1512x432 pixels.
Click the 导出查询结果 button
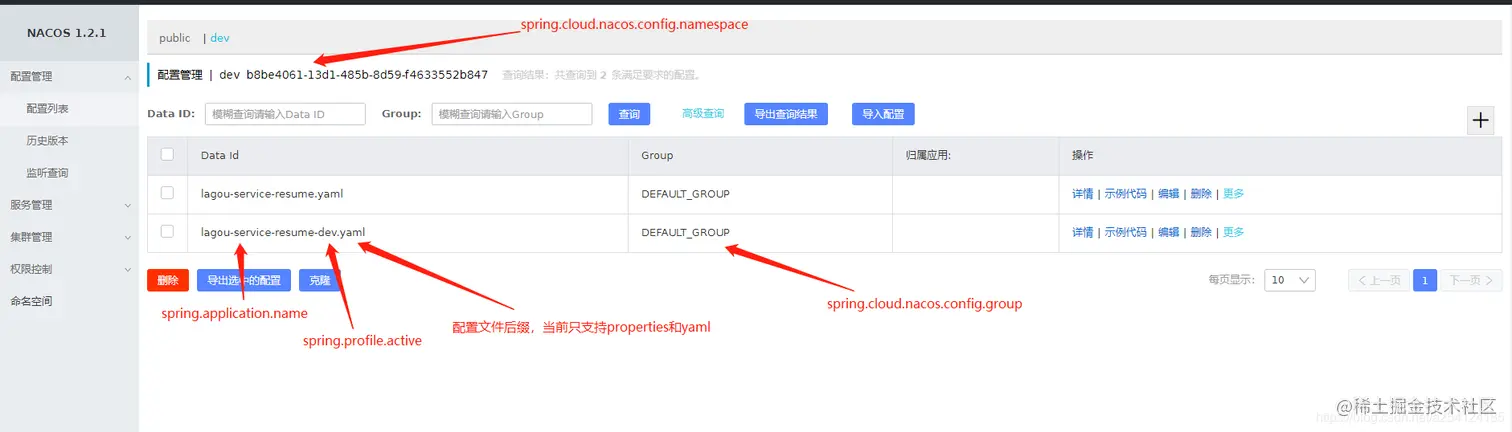pyautogui.click(x=786, y=114)
